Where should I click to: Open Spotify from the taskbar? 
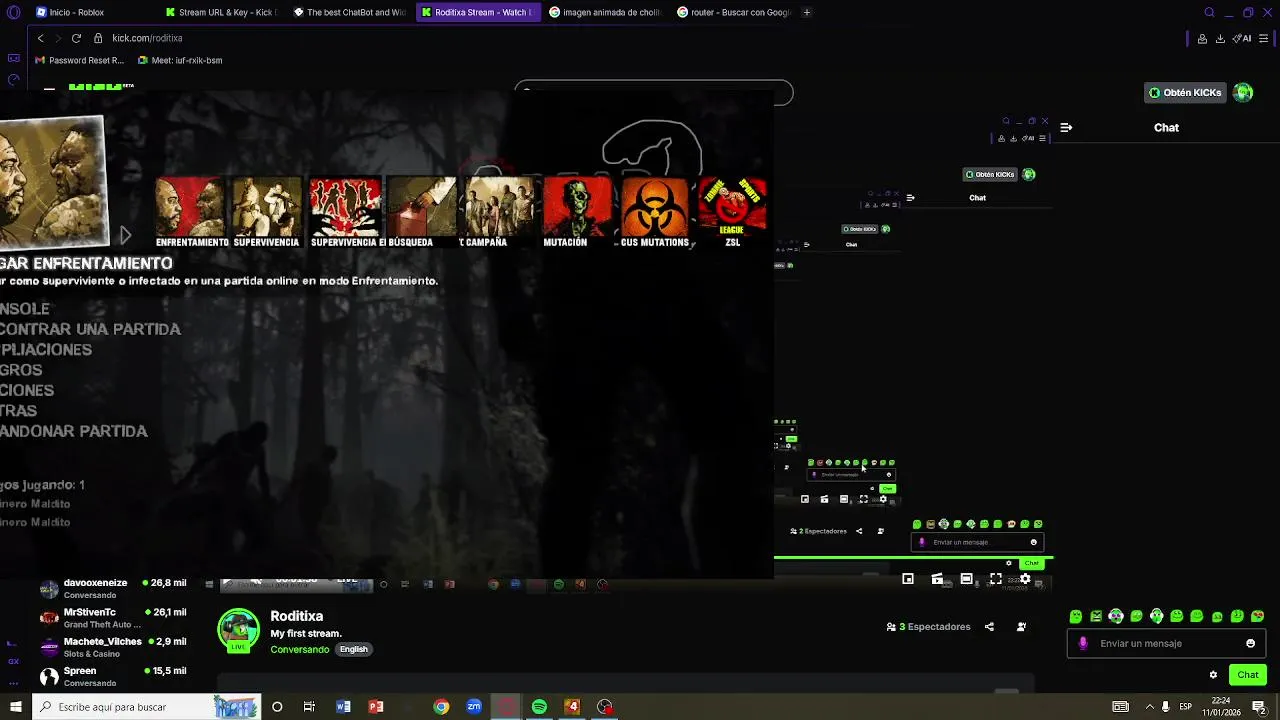pyautogui.click(x=539, y=707)
